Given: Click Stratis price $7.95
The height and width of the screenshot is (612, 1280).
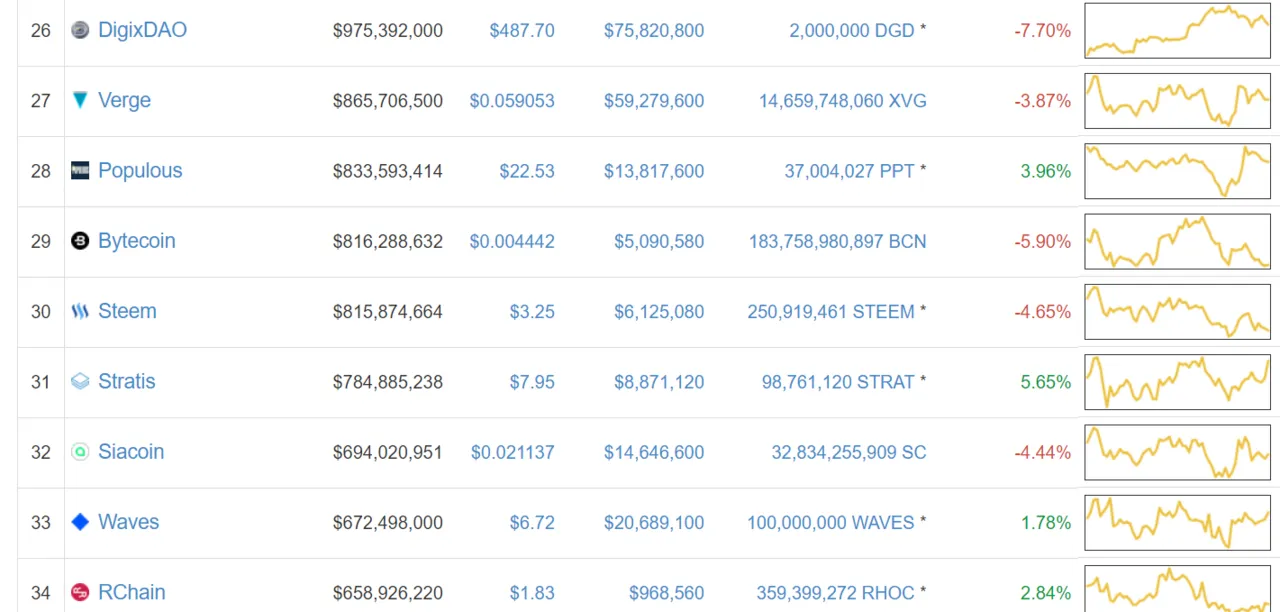Looking at the screenshot, I should click(532, 382).
